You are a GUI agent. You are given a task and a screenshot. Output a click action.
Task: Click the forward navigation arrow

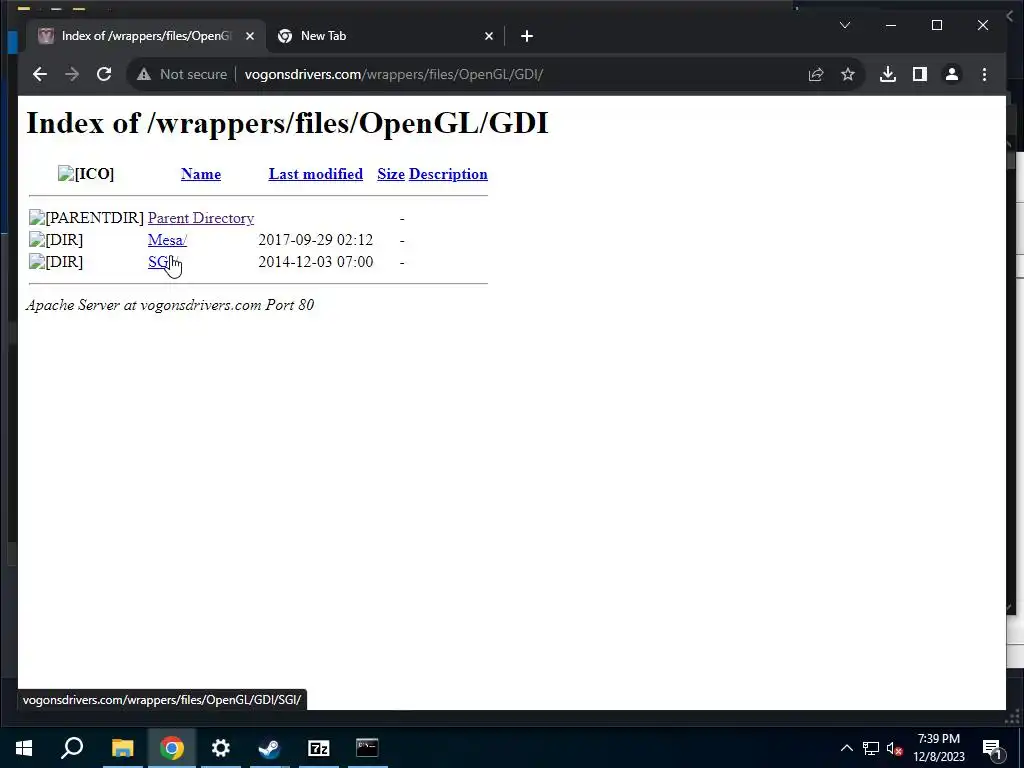72,74
